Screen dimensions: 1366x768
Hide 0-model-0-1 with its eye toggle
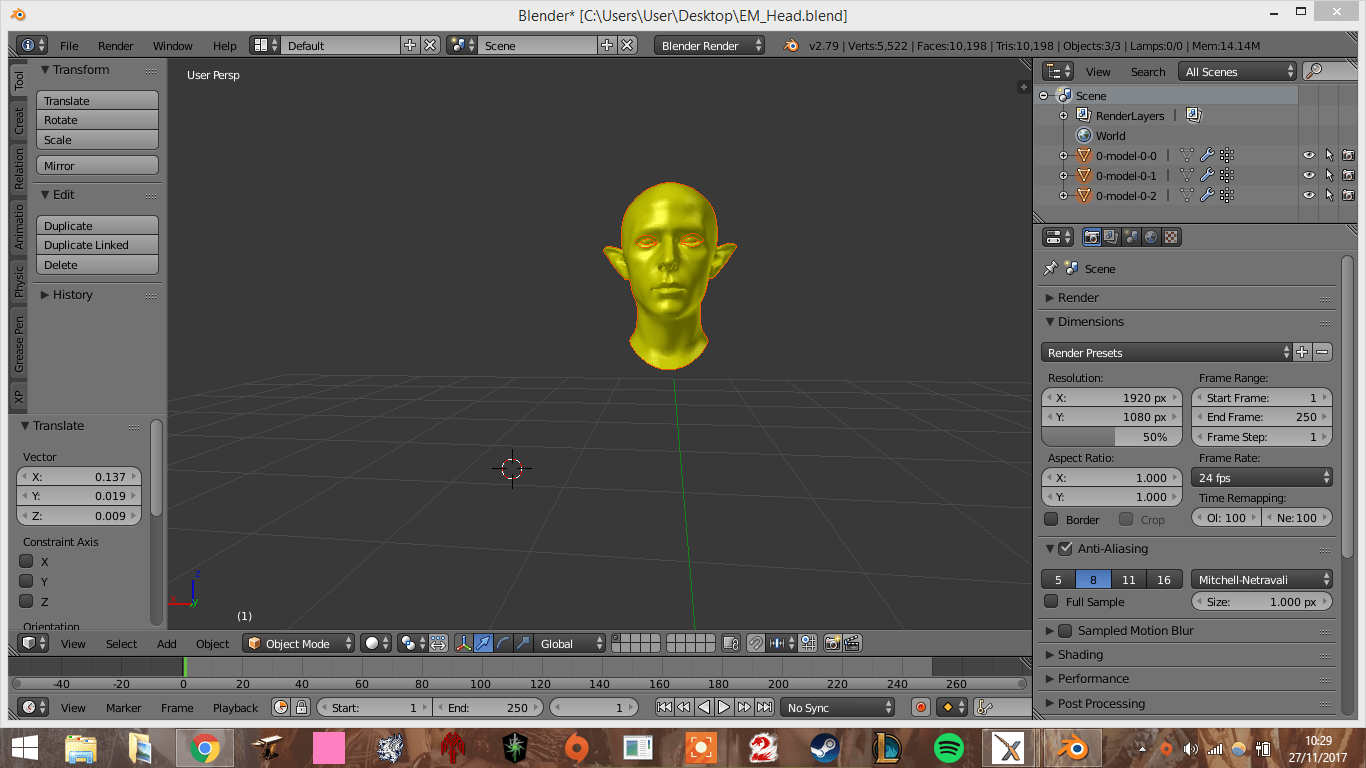point(1308,174)
